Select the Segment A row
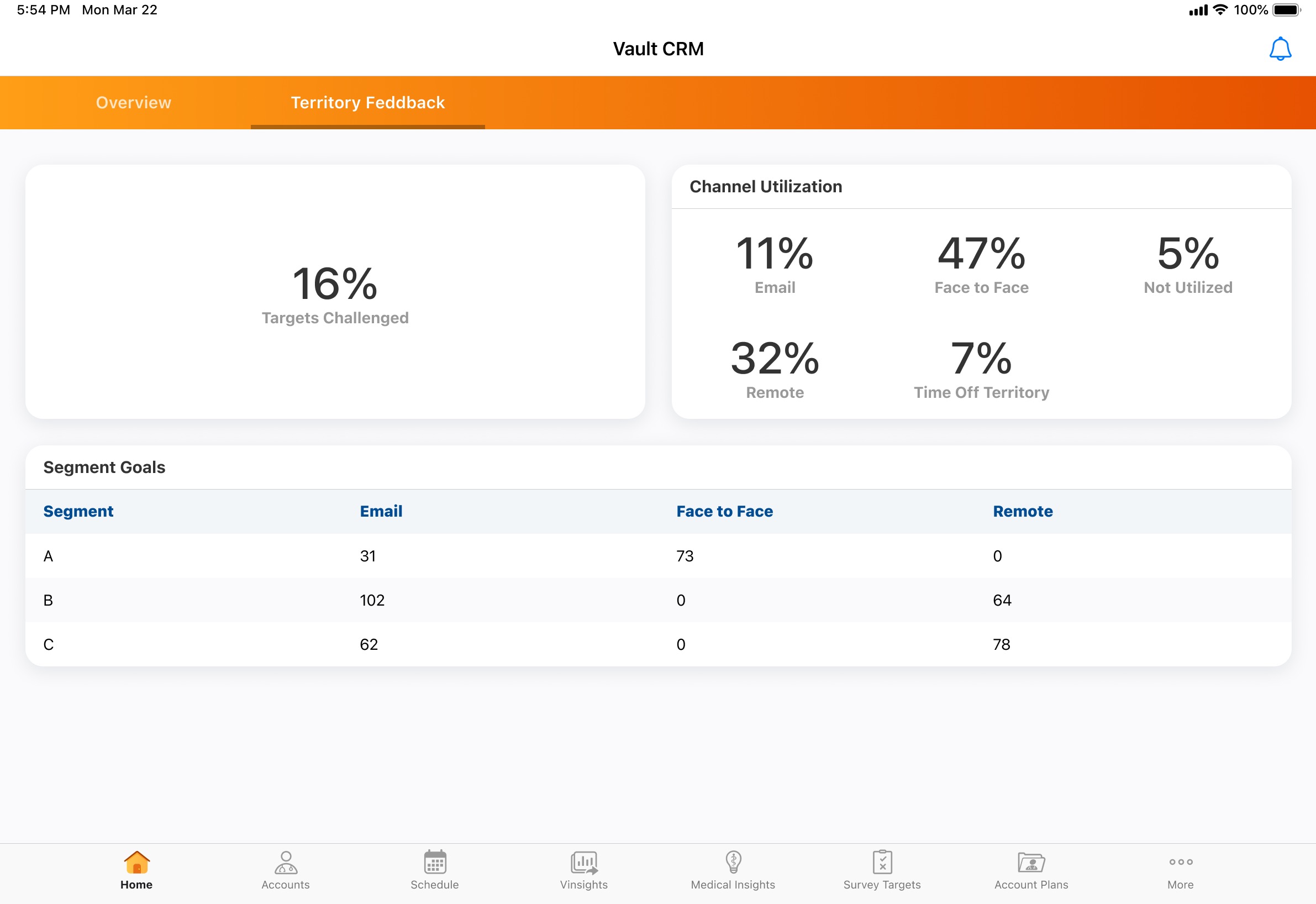Screen dimensions: 1316x904 657,556
